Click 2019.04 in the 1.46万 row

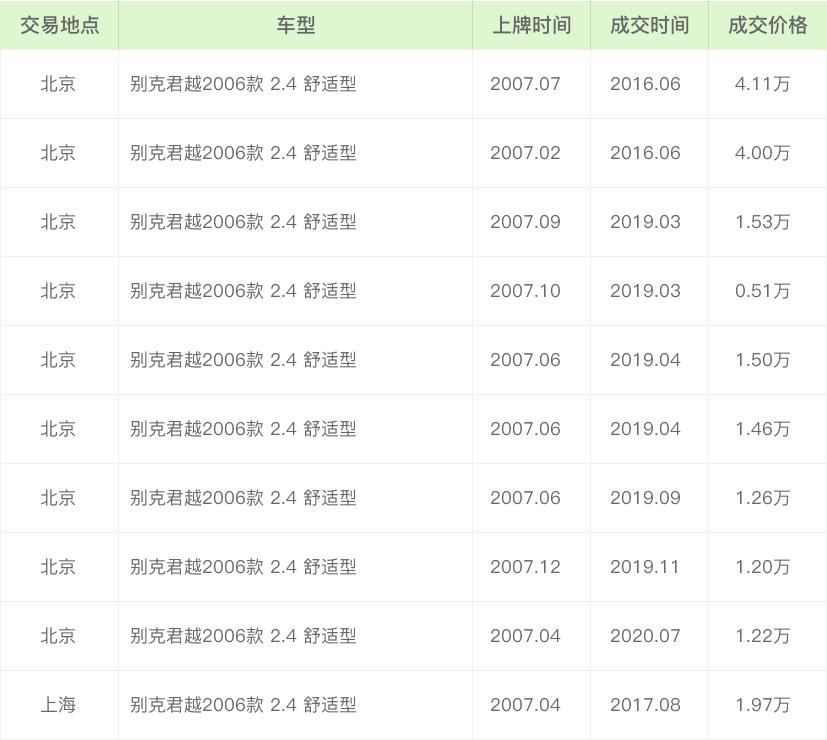(646, 429)
